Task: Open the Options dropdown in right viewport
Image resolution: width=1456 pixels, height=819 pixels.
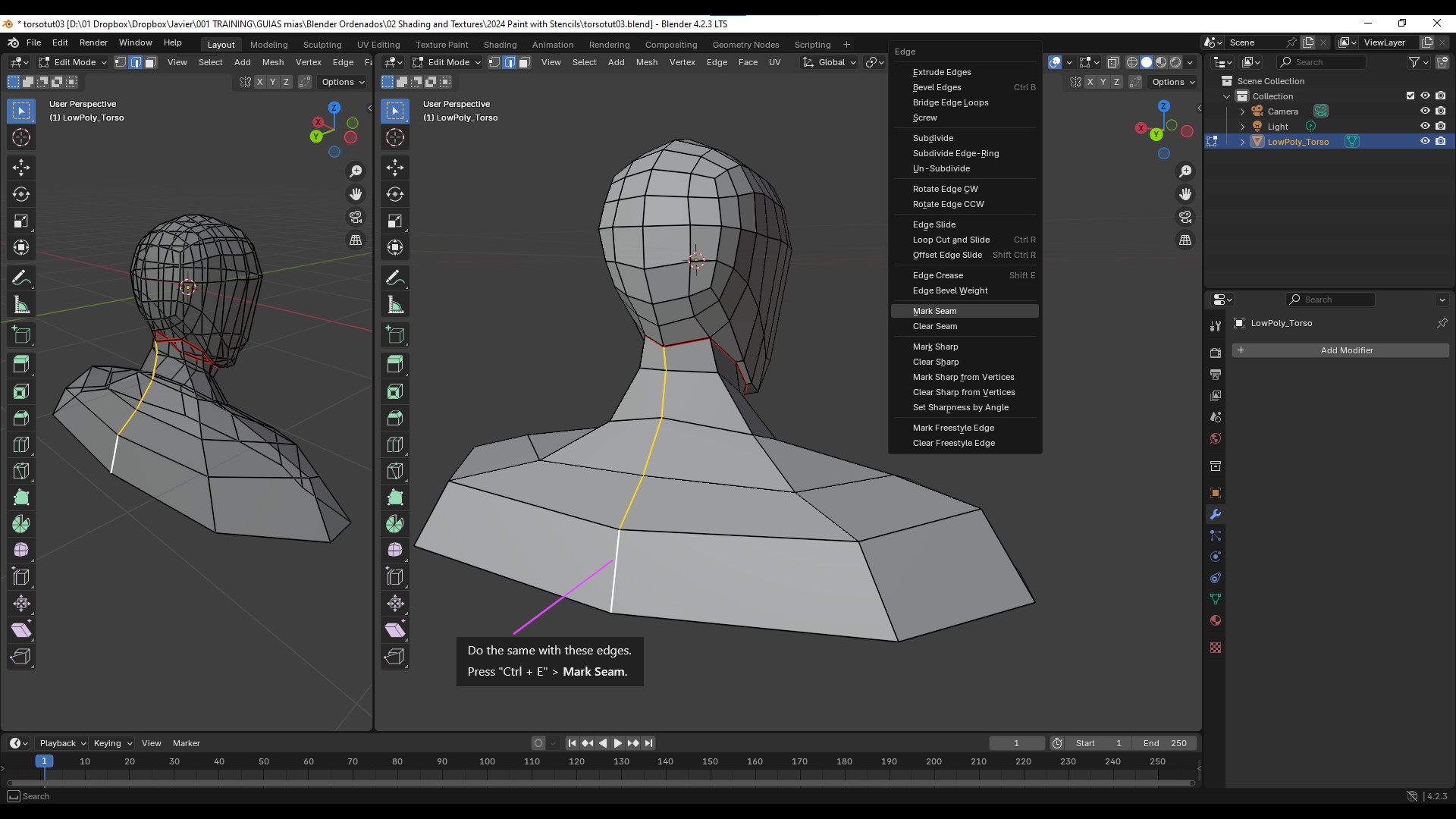Action: click(x=1173, y=82)
